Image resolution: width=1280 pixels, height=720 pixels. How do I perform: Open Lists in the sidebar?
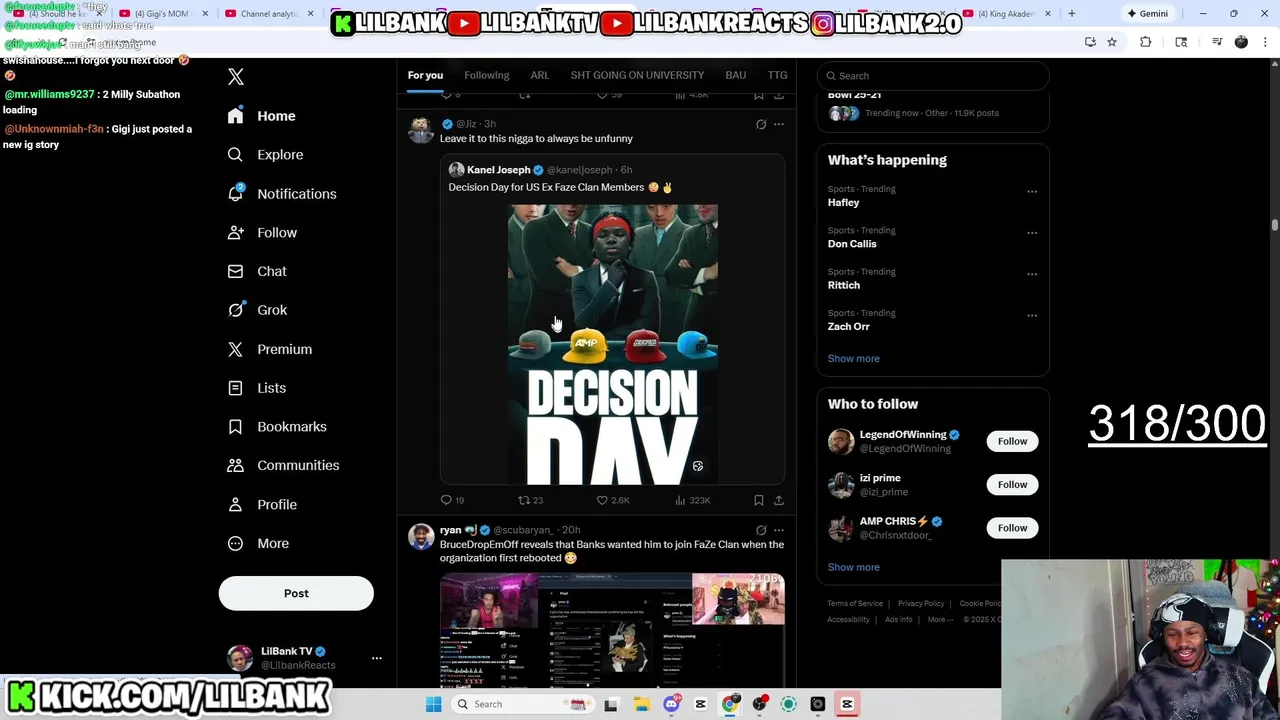coord(257,388)
